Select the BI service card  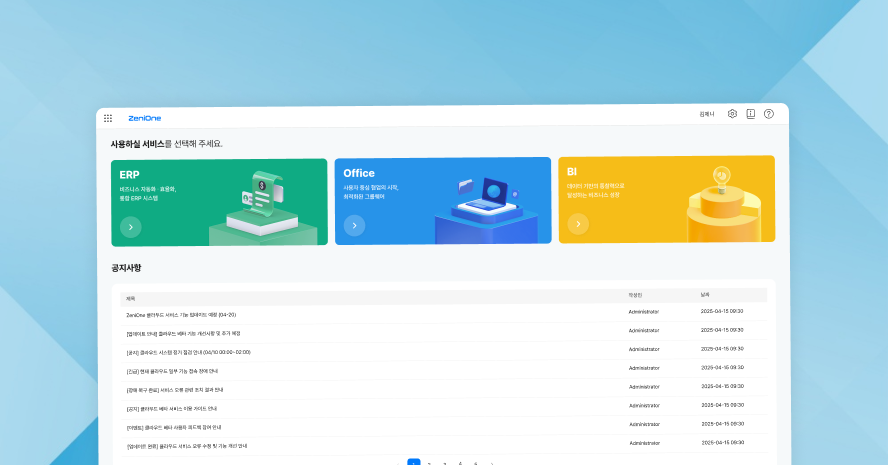pos(667,199)
